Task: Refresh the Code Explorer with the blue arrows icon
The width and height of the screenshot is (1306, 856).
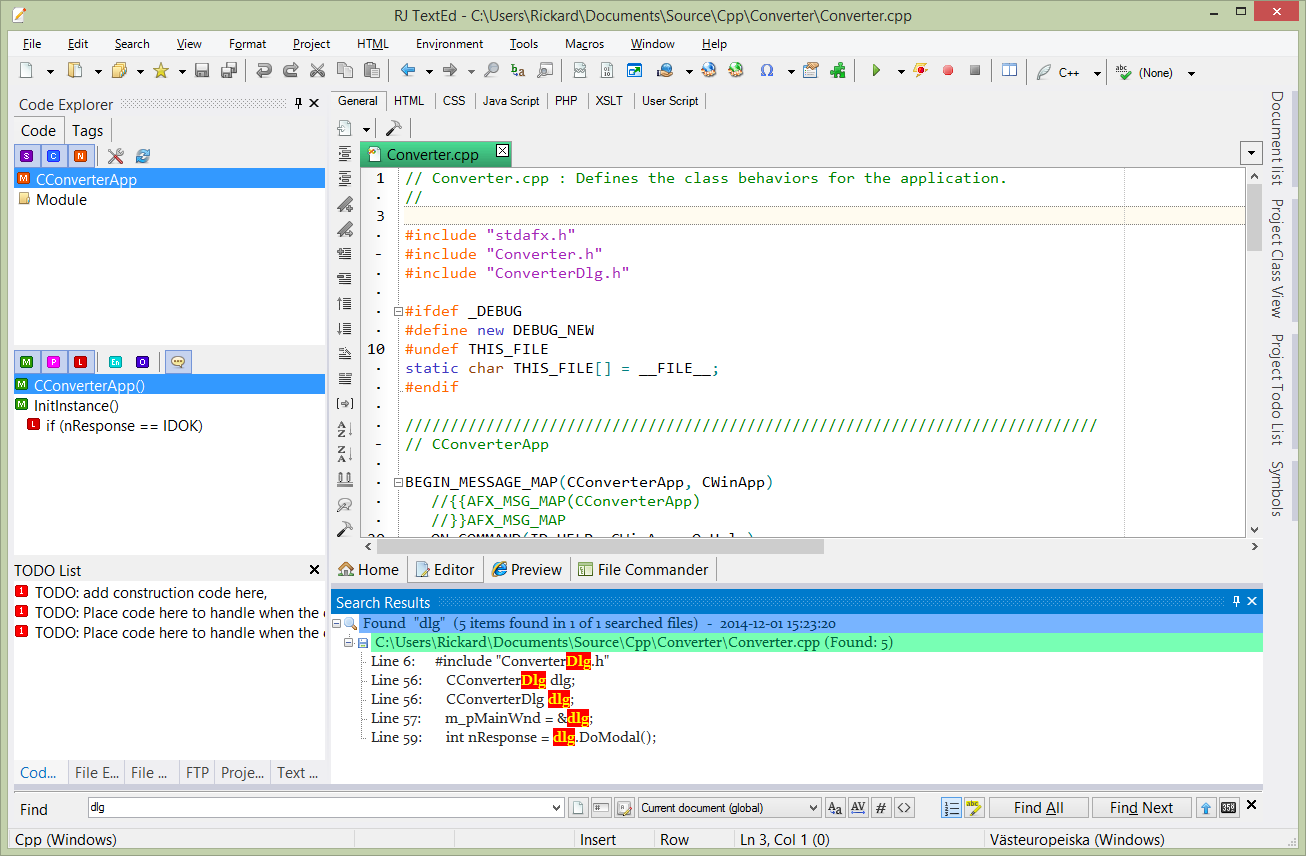Action: click(x=143, y=156)
